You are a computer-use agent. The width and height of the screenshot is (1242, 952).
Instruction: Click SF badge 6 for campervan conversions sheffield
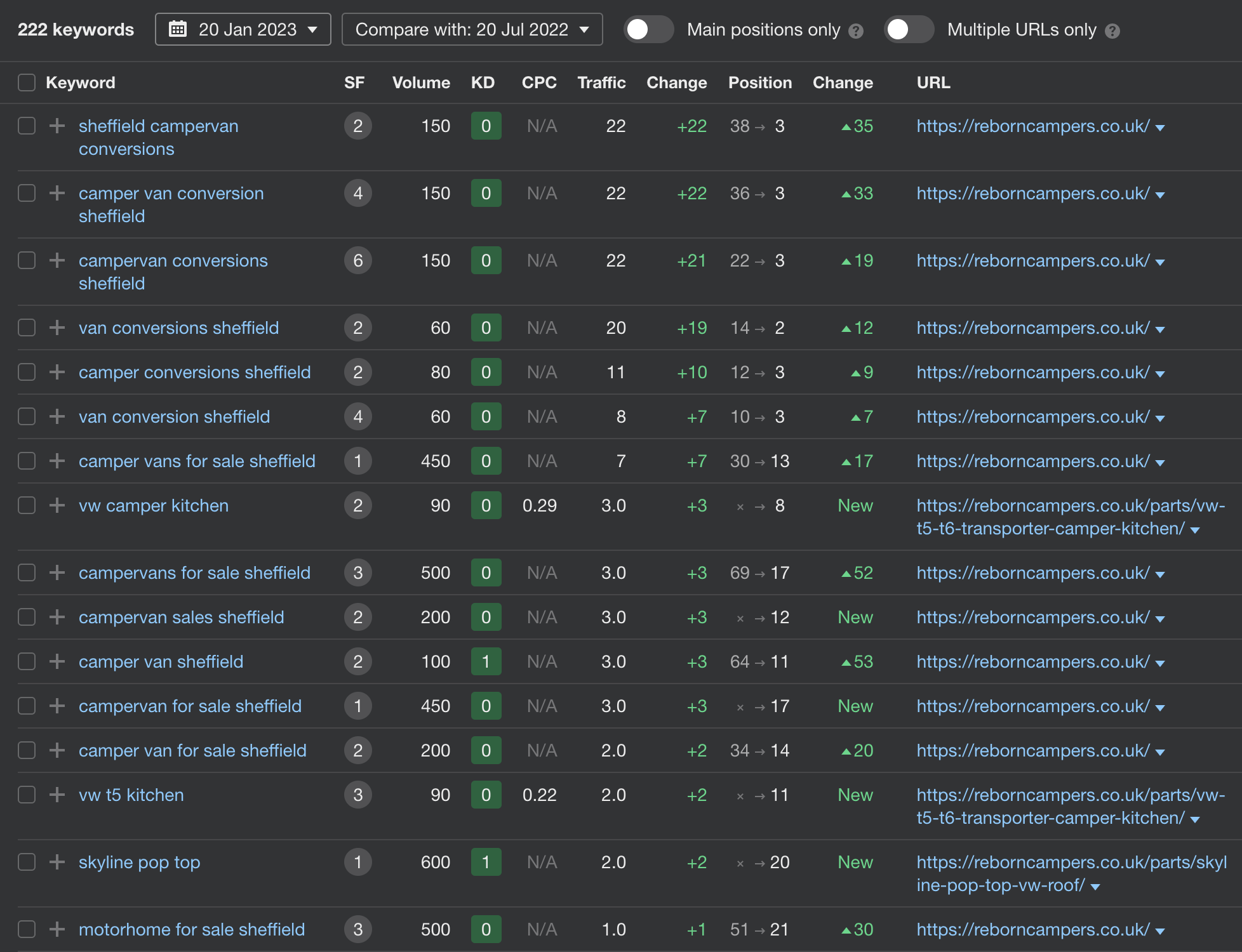(x=358, y=260)
